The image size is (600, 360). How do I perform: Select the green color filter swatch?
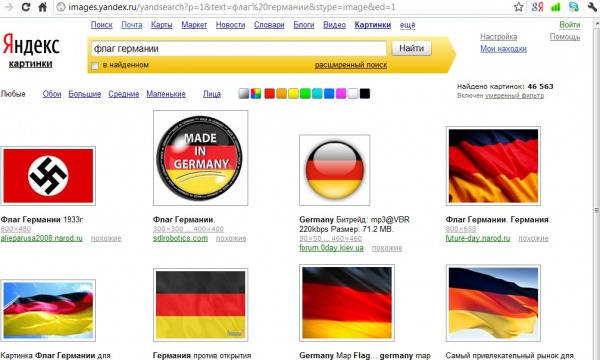click(x=305, y=93)
